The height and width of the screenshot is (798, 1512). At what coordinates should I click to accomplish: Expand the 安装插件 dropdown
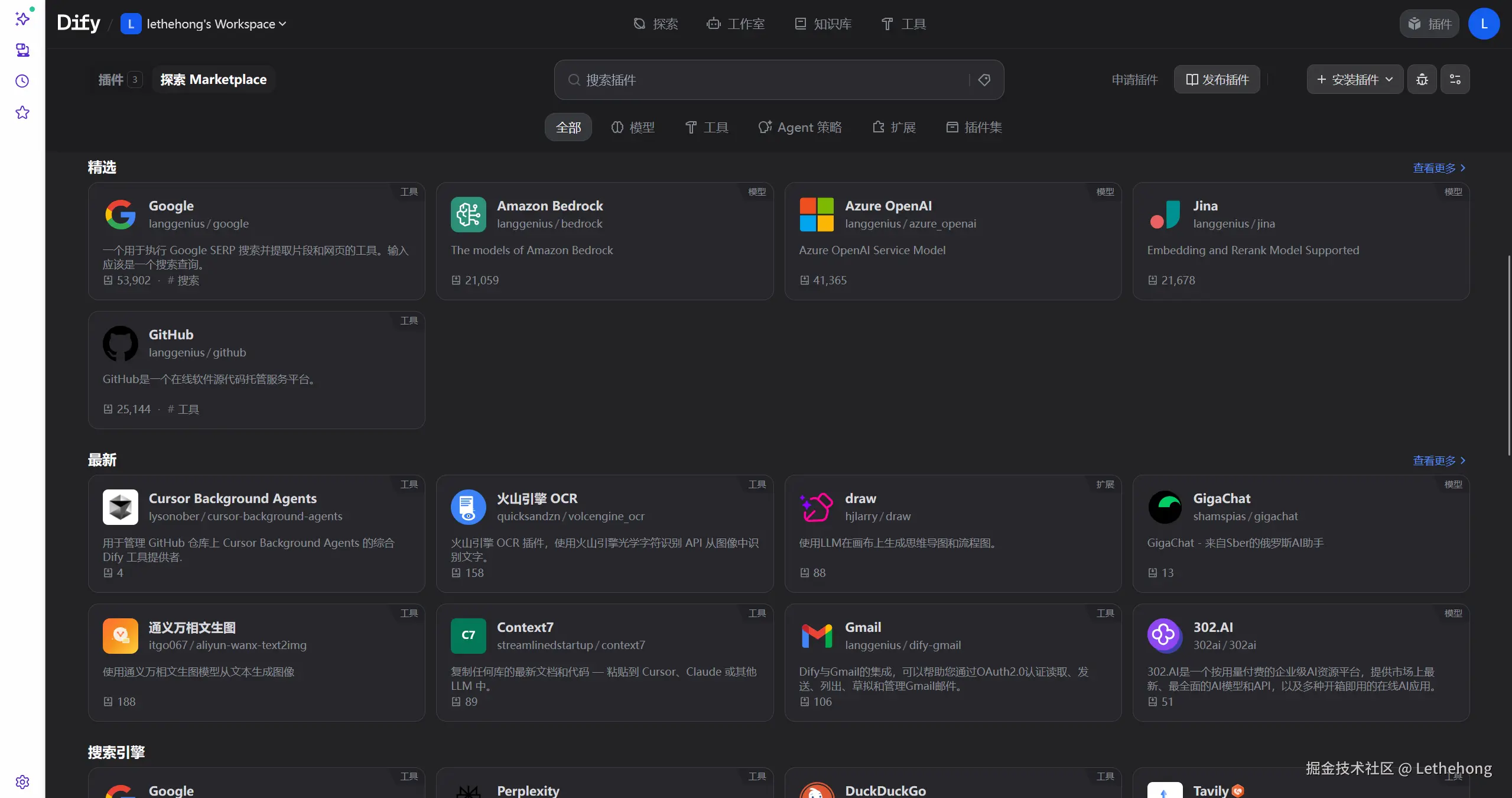[x=1355, y=79]
